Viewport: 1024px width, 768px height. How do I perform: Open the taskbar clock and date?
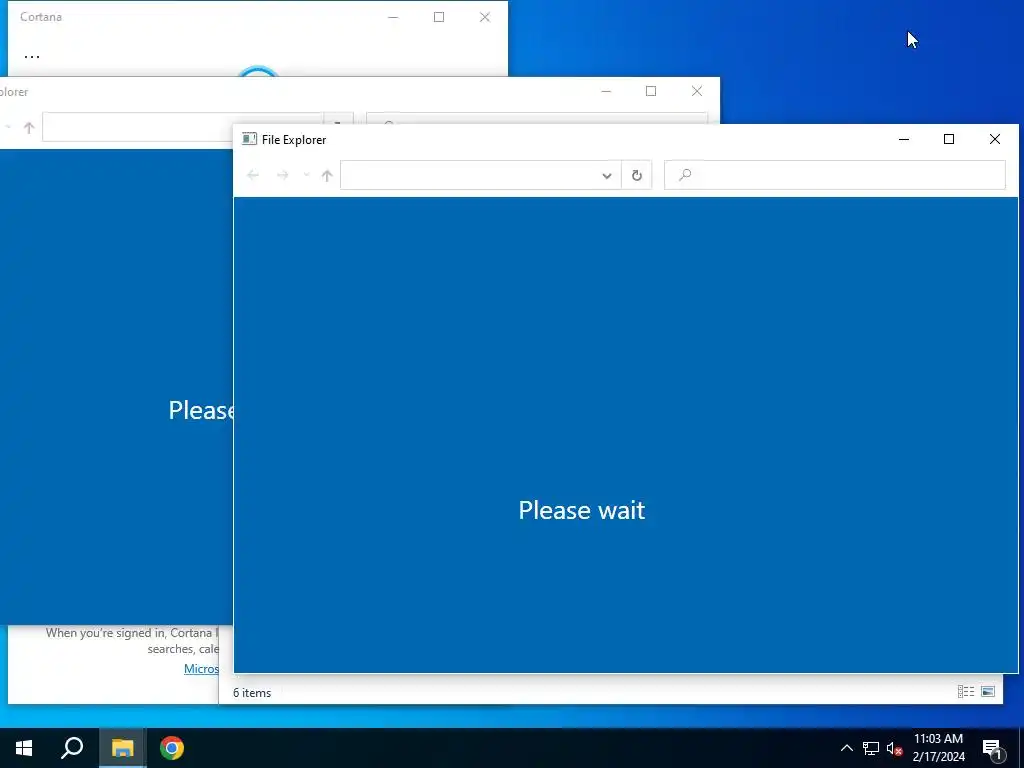[x=938, y=748]
